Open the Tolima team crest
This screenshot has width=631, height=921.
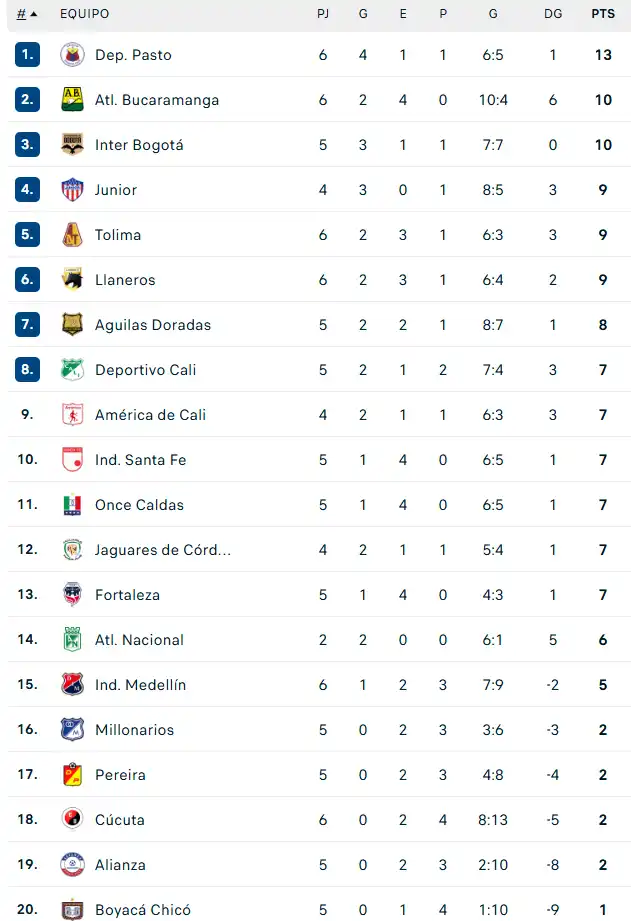pos(72,235)
